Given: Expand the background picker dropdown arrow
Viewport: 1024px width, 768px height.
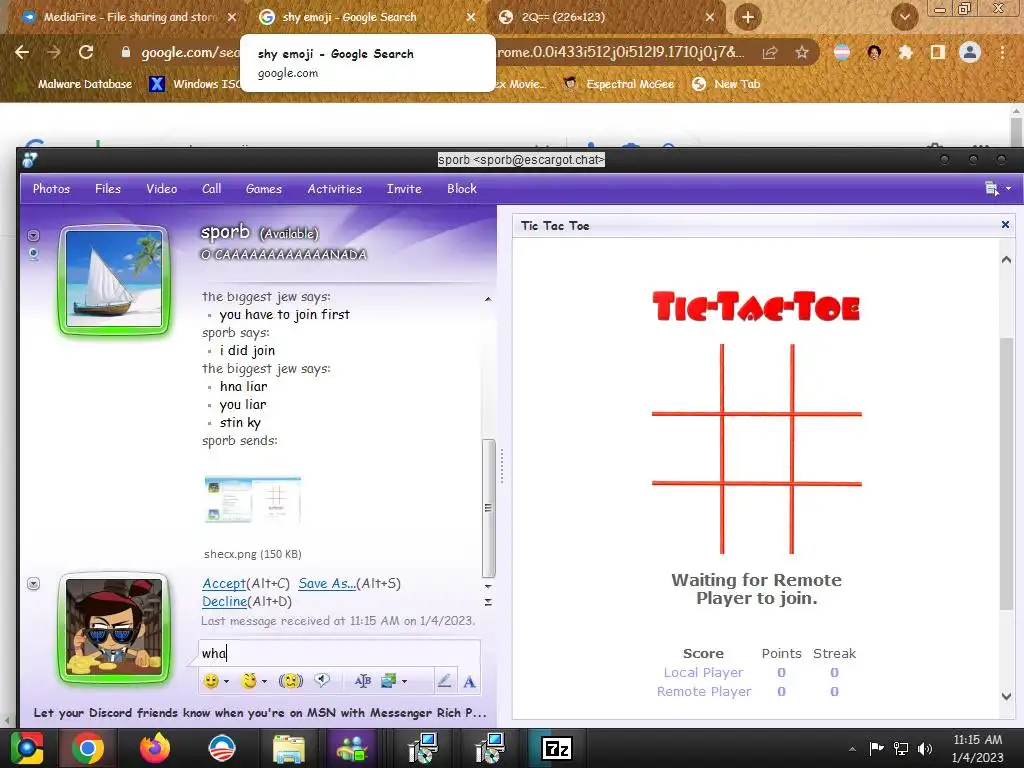Looking at the screenshot, I should click(404, 681).
